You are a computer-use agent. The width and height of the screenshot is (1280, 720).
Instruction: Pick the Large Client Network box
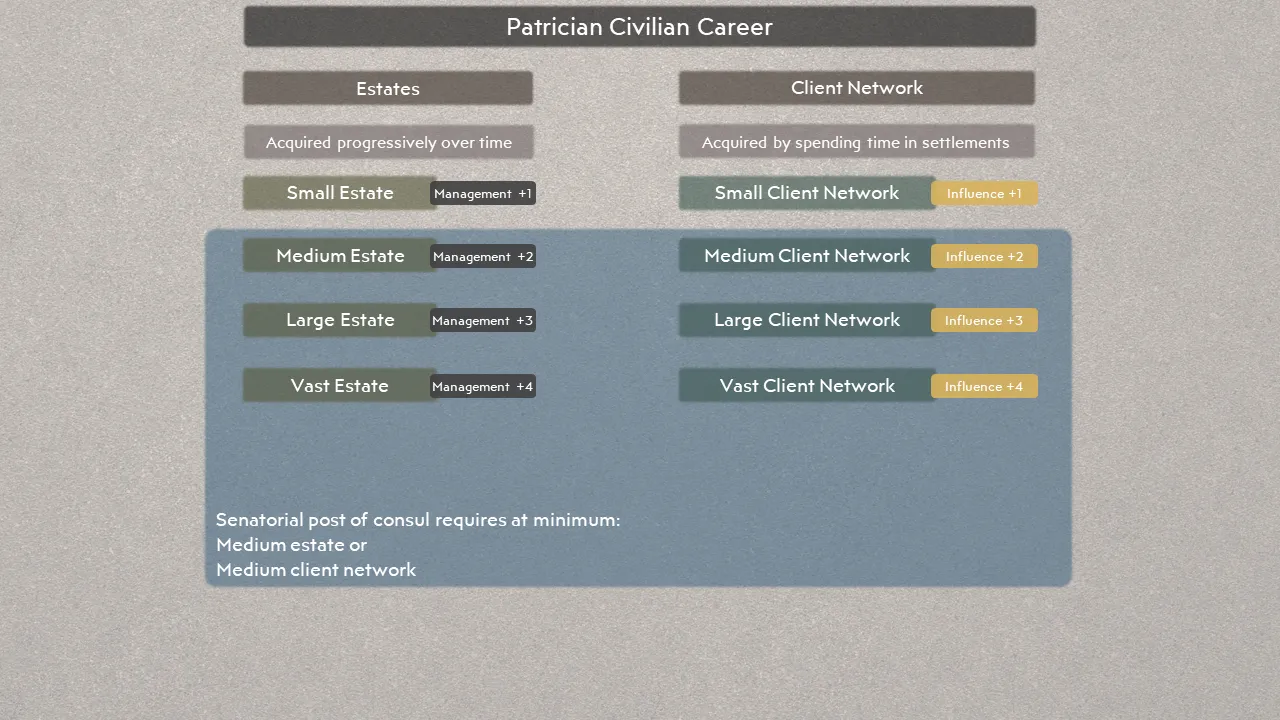pyautogui.click(x=807, y=320)
